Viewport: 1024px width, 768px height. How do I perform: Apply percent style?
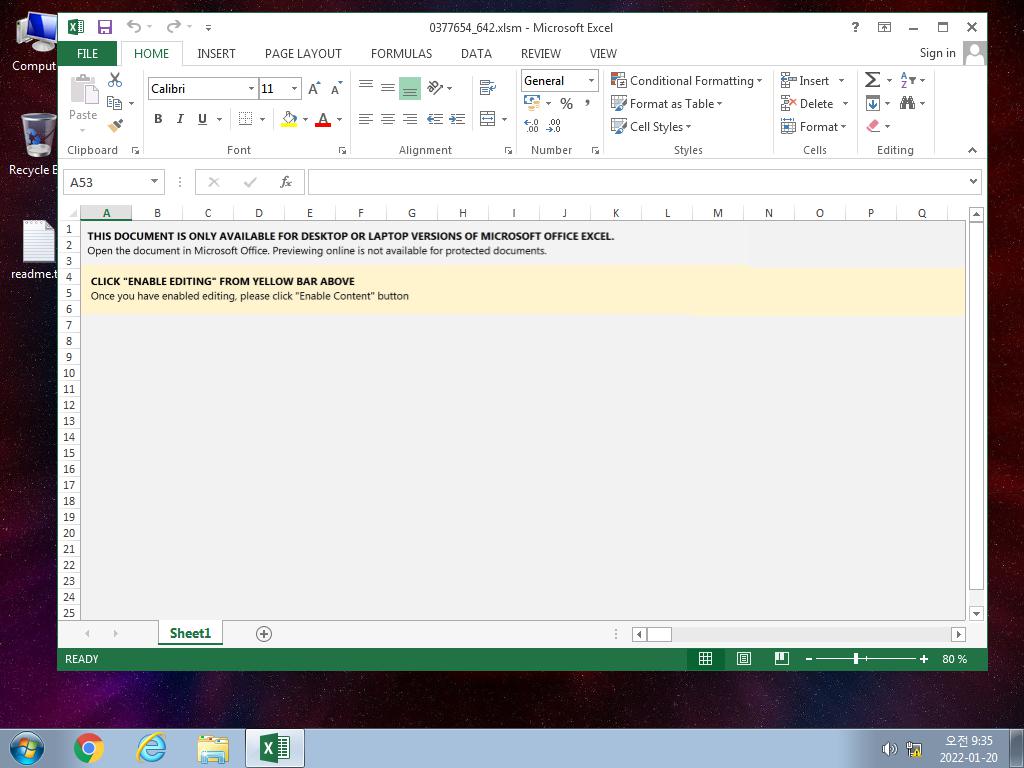tap(566, 103)
